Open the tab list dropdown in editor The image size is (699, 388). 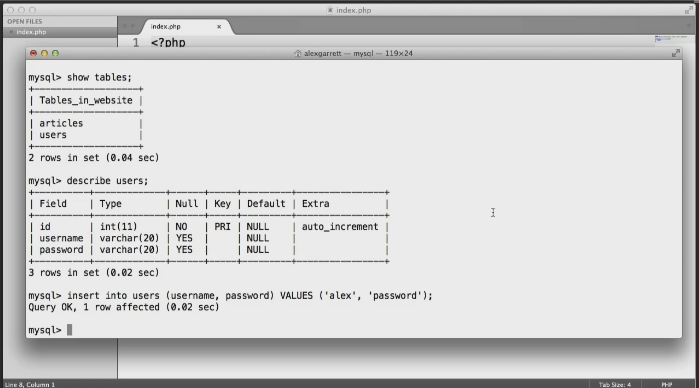coord(689,26)
